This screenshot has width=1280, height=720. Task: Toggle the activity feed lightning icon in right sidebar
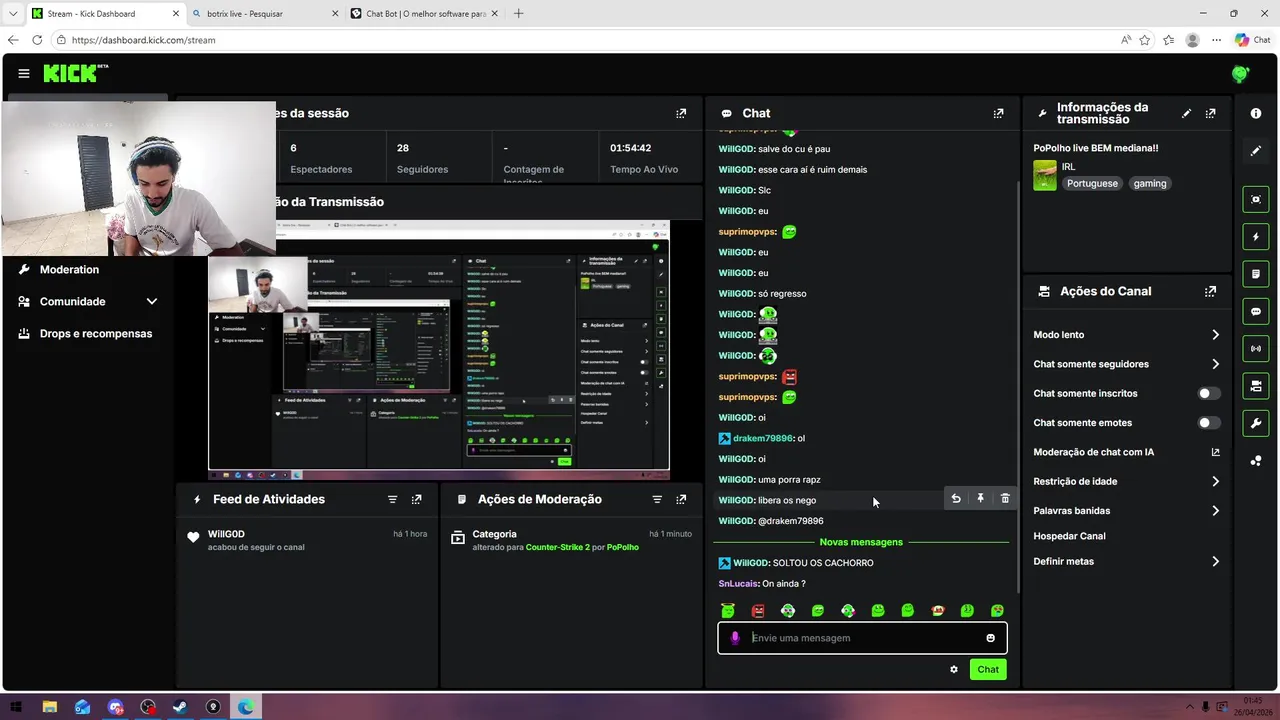(x=1256, y=237)
